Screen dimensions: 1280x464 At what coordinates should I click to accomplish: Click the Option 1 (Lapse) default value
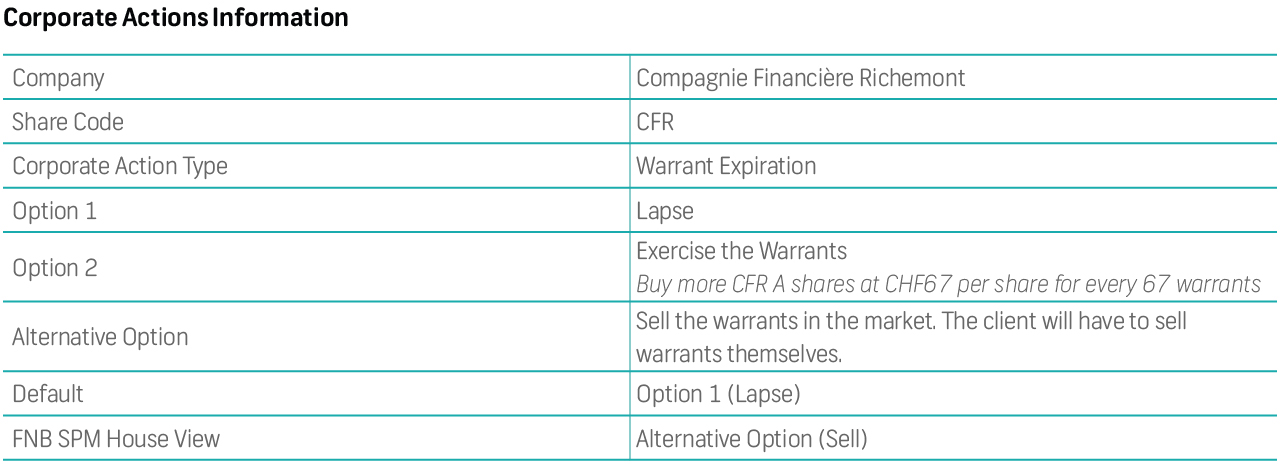click(x=718, y=394)
